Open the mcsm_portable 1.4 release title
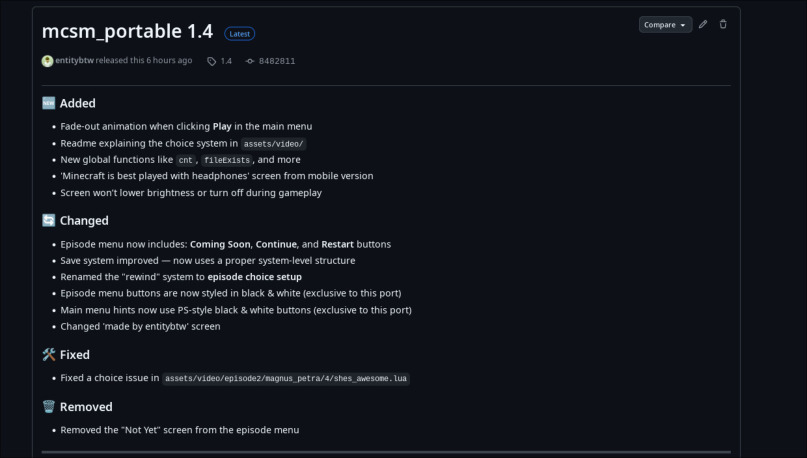This screenshot has width=807, height=458. click(x=127, y=31)
